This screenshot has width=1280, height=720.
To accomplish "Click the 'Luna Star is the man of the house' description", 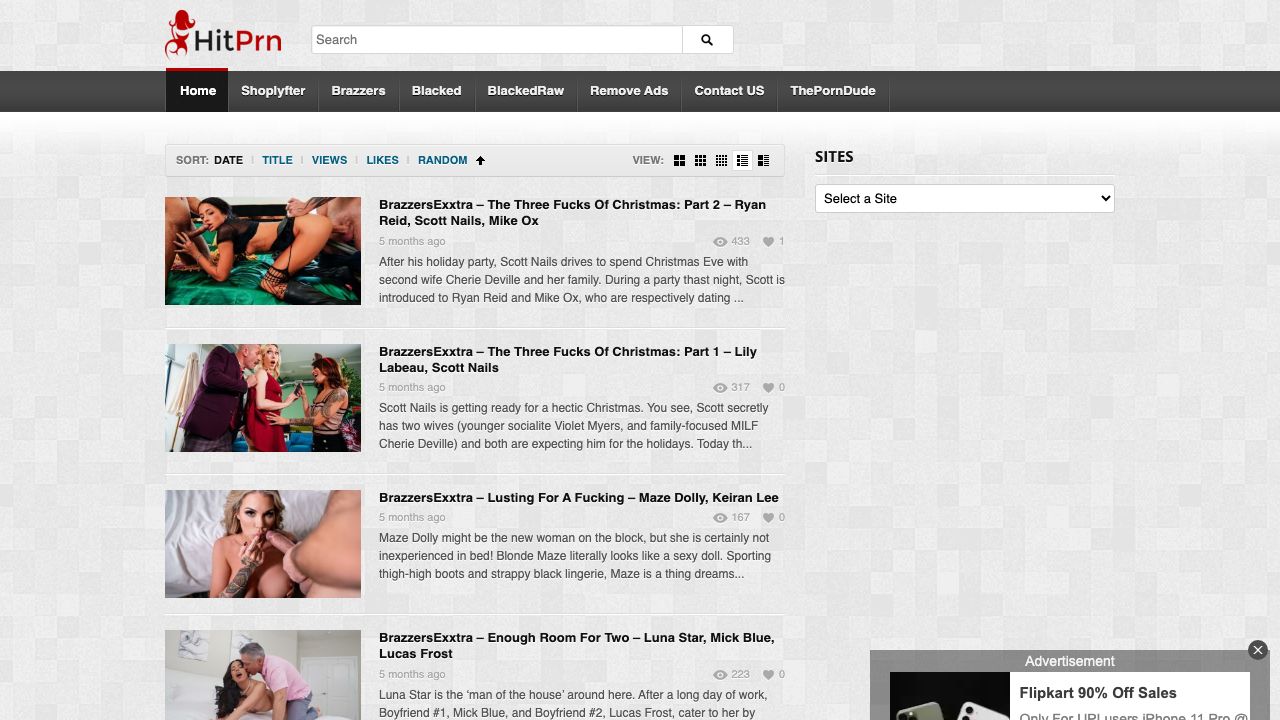I will coord(573,704).
